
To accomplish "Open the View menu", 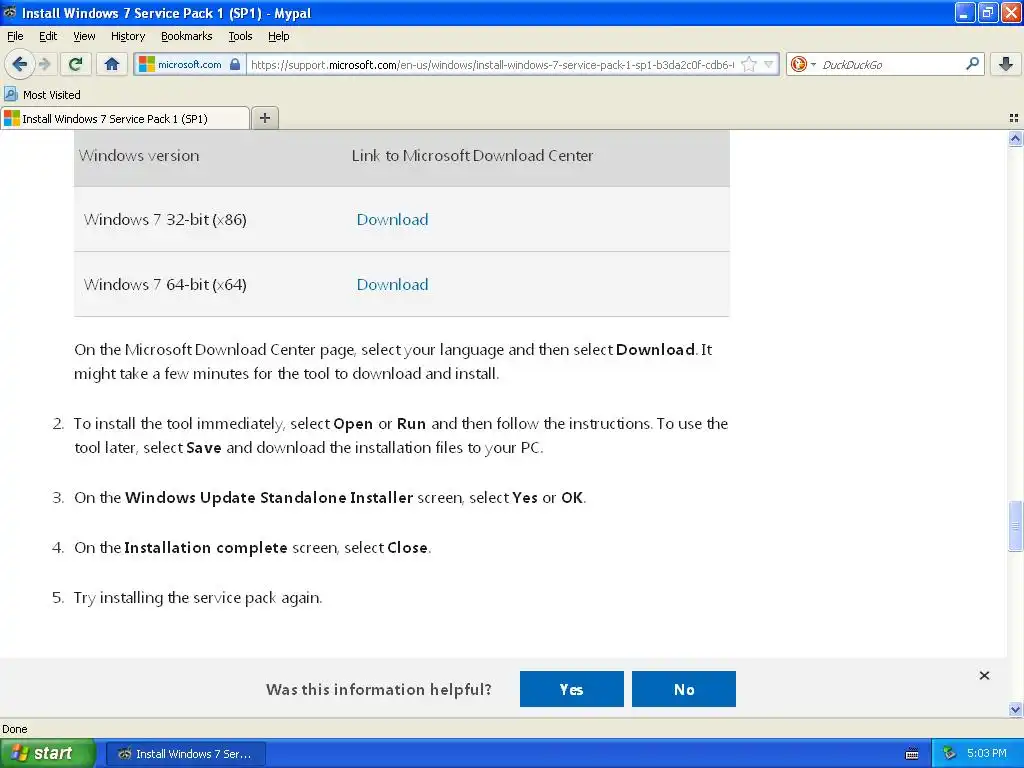I will [x=84, y=36].
